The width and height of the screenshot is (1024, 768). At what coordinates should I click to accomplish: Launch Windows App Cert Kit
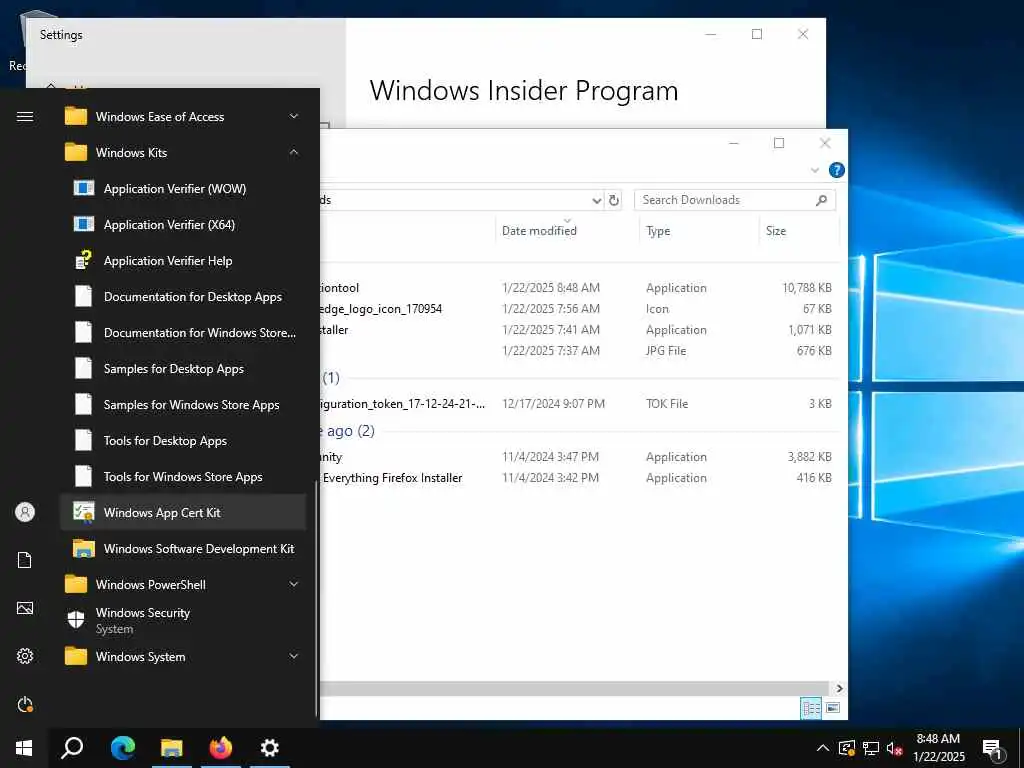(182, 513)
